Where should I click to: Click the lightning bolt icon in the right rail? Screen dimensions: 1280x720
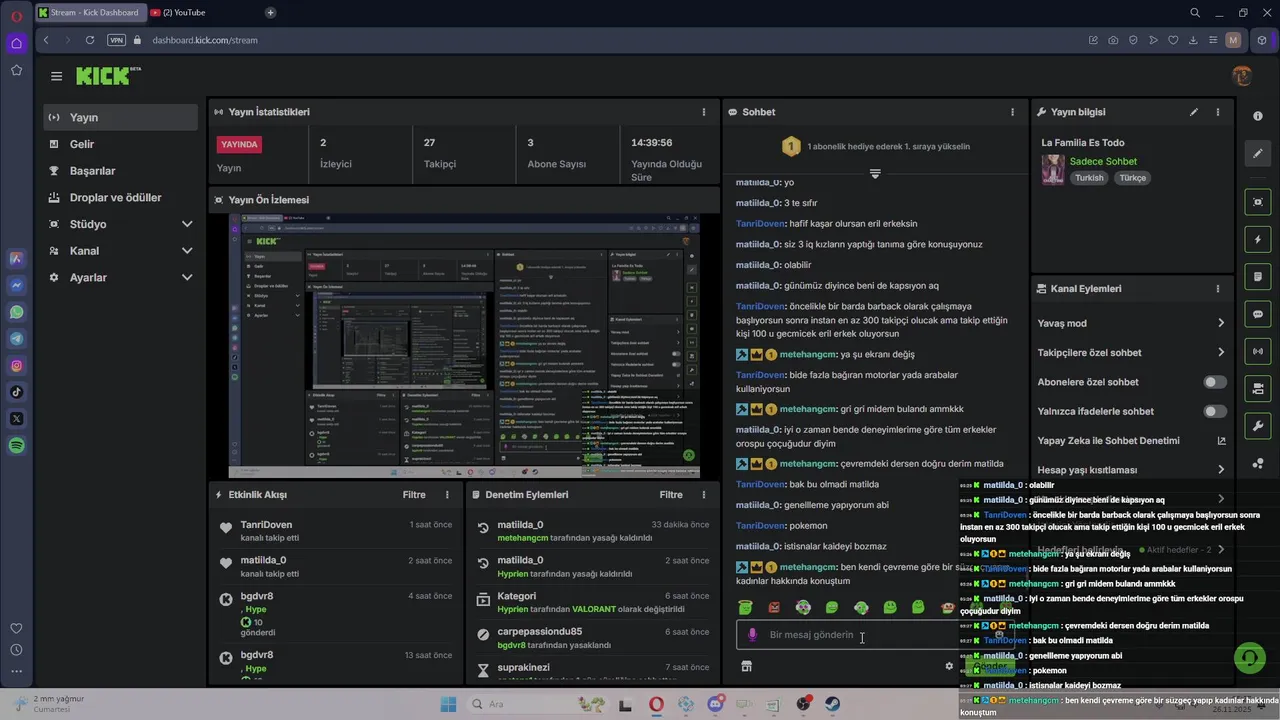click(1258, 239)
